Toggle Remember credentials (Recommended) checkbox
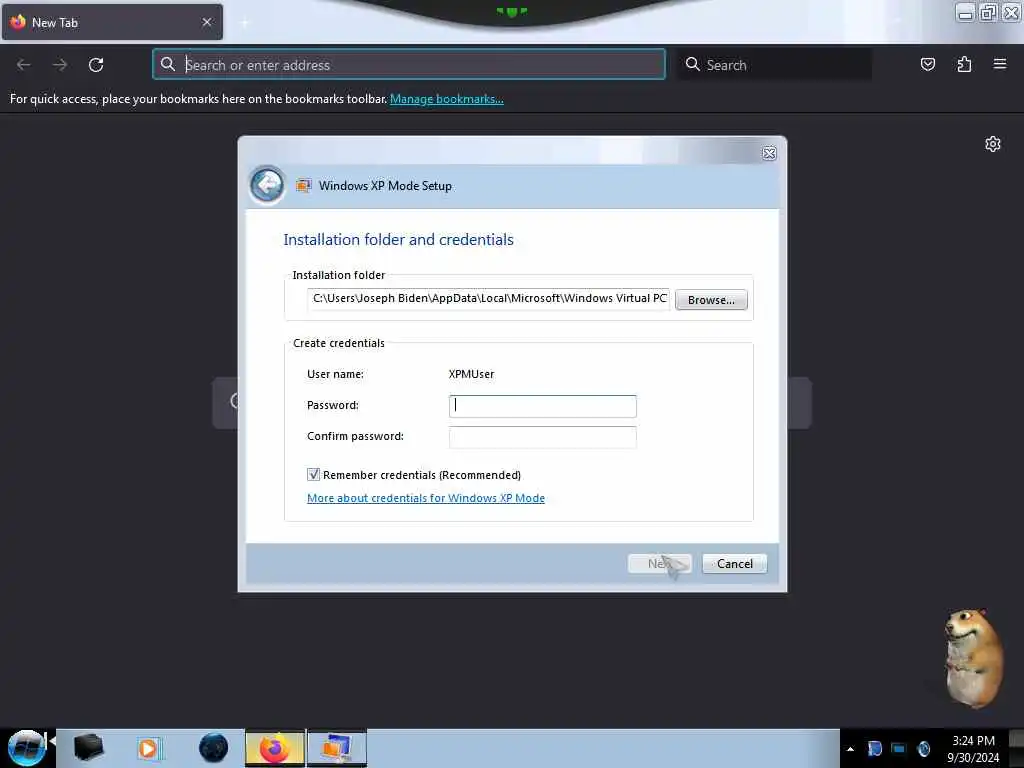 pos(313,474)
